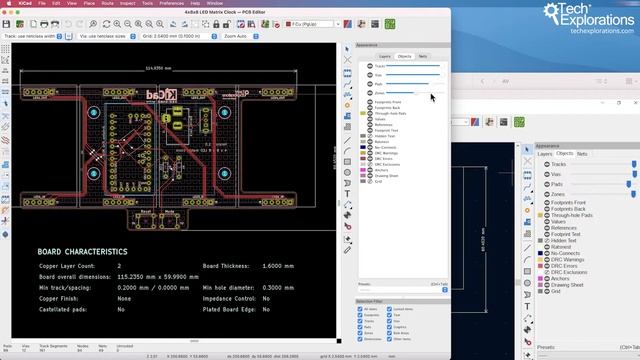Open the Design Rules Checker icon

click(276, 24)
